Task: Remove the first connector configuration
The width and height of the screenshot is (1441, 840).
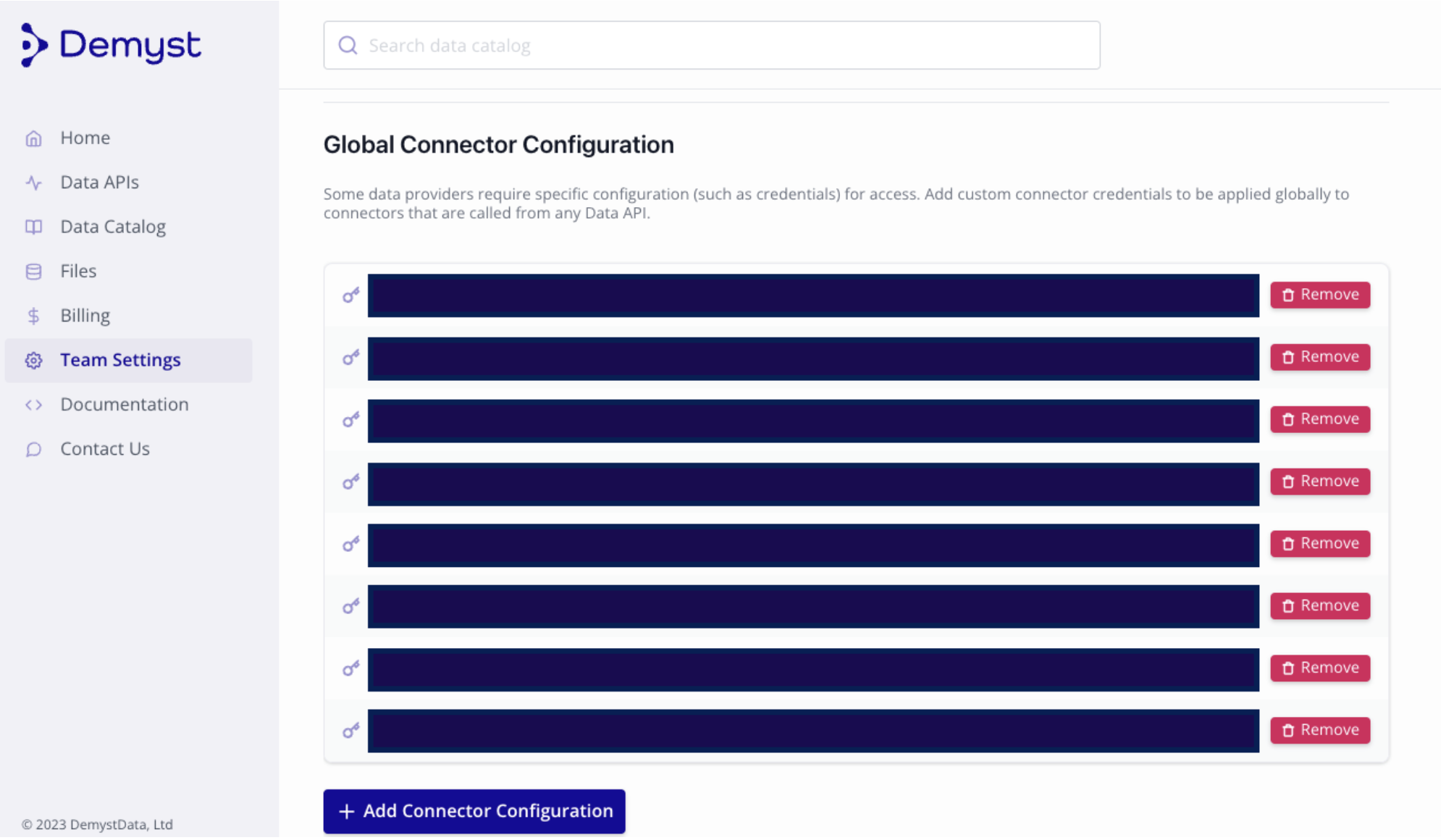Action: 1320,295
